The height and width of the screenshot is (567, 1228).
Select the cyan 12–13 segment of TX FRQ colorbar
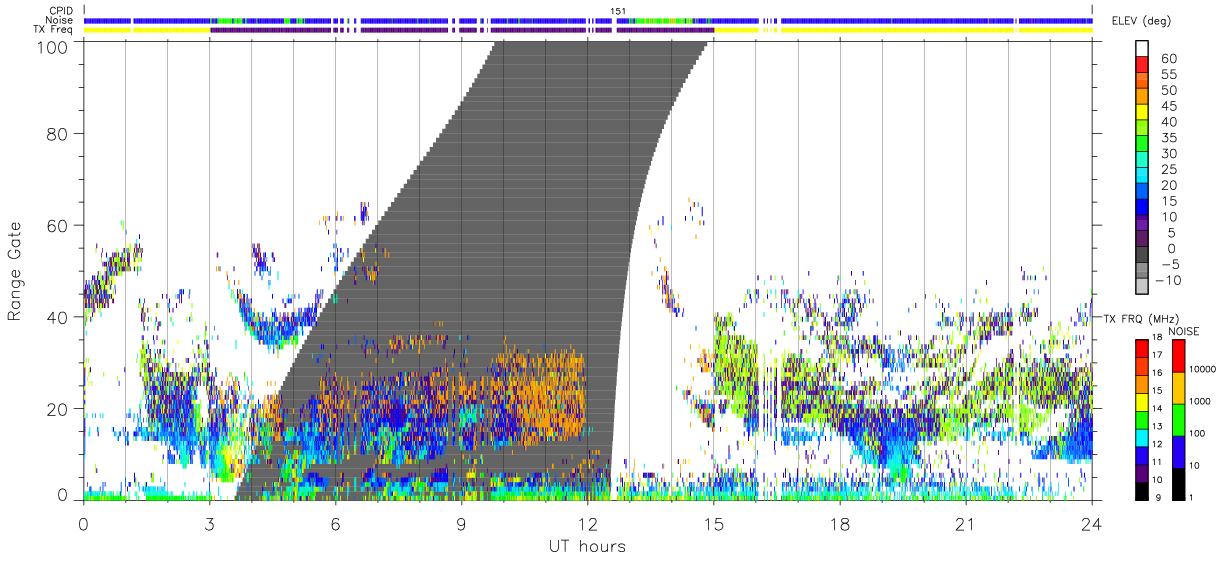[x=1141, y=437]
